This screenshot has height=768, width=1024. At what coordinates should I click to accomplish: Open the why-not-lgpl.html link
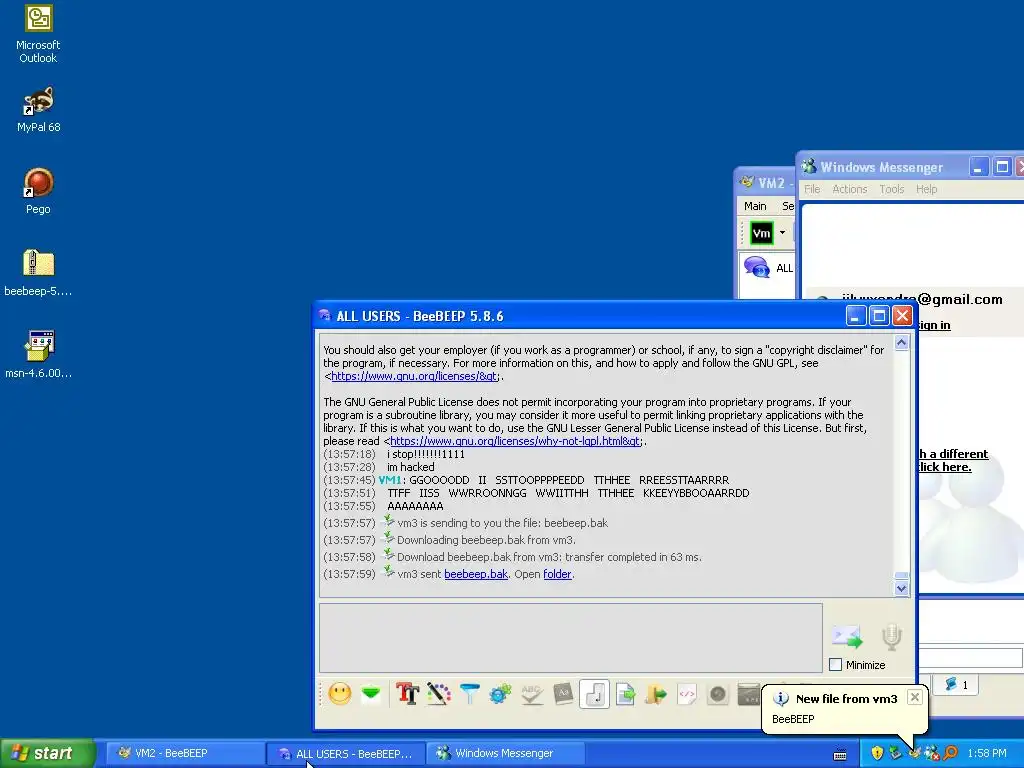[515, 441]
